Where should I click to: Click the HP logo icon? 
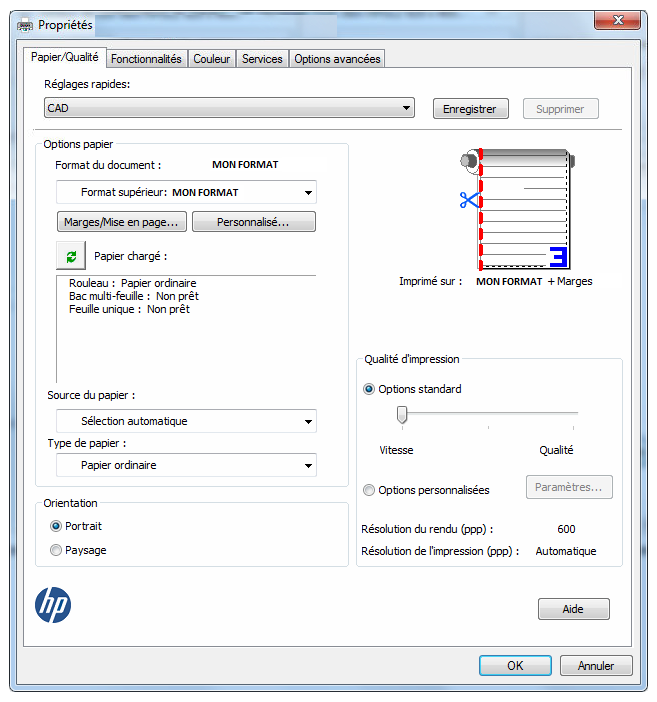54,604
